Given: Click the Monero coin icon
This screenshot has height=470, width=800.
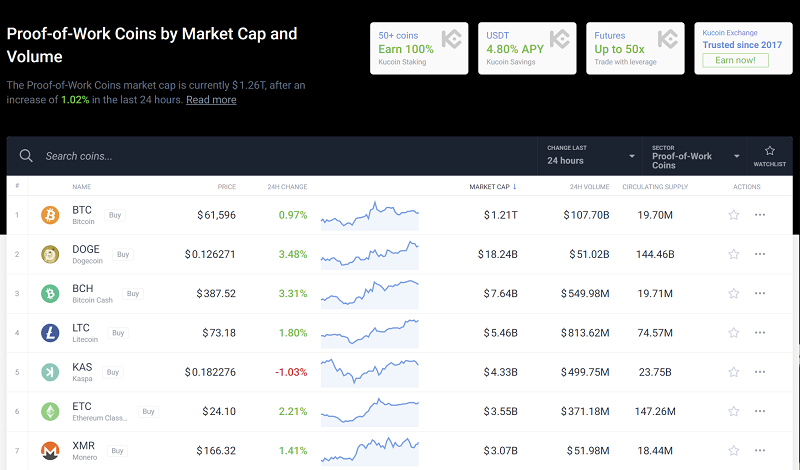Looking at the screenshot, I should pos(50,451).
